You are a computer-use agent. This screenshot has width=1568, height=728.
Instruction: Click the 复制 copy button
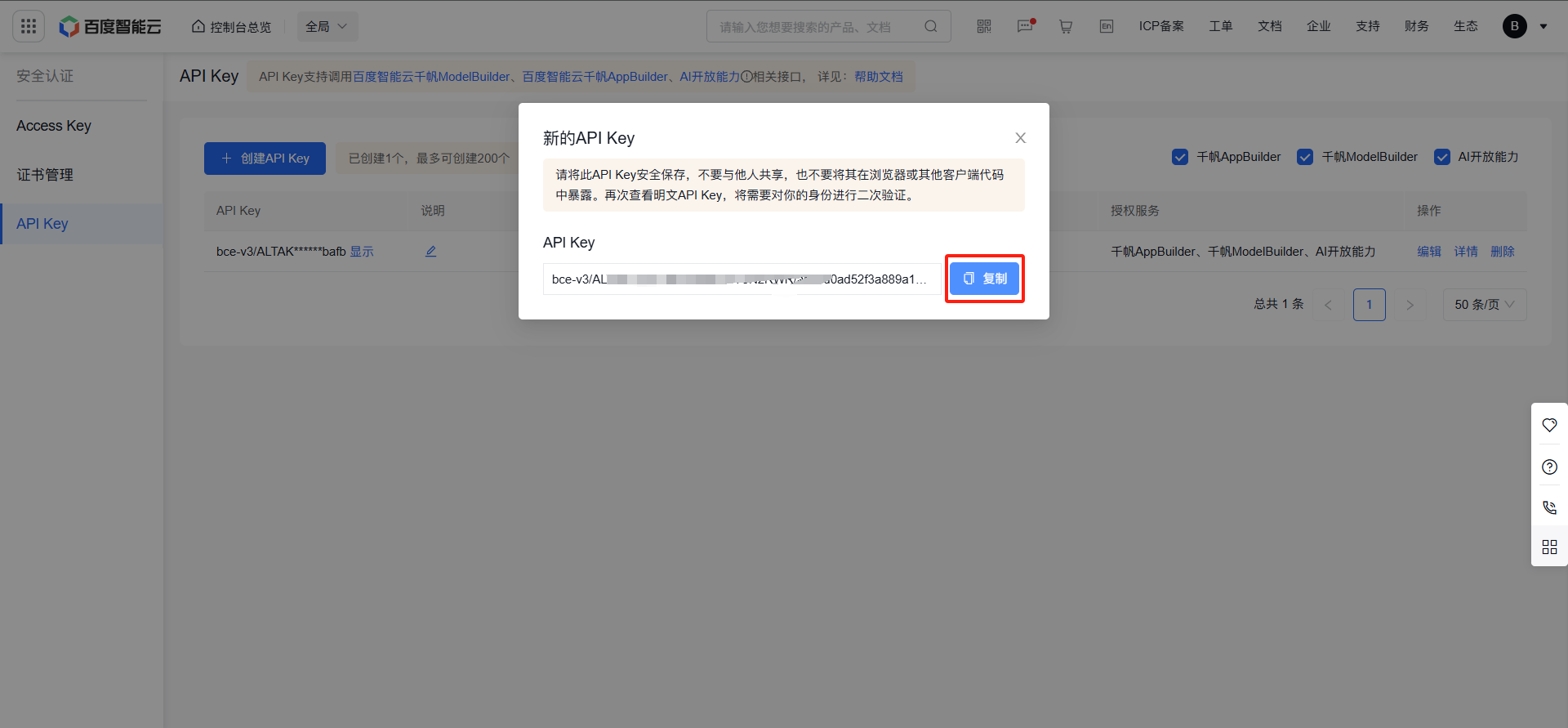(985, 279)
